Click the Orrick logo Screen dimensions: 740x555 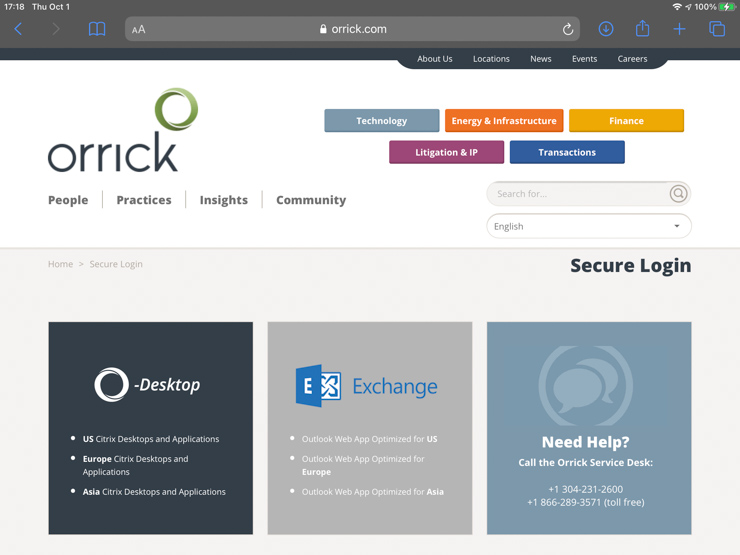pyautogui.click(x=123, y=131)
